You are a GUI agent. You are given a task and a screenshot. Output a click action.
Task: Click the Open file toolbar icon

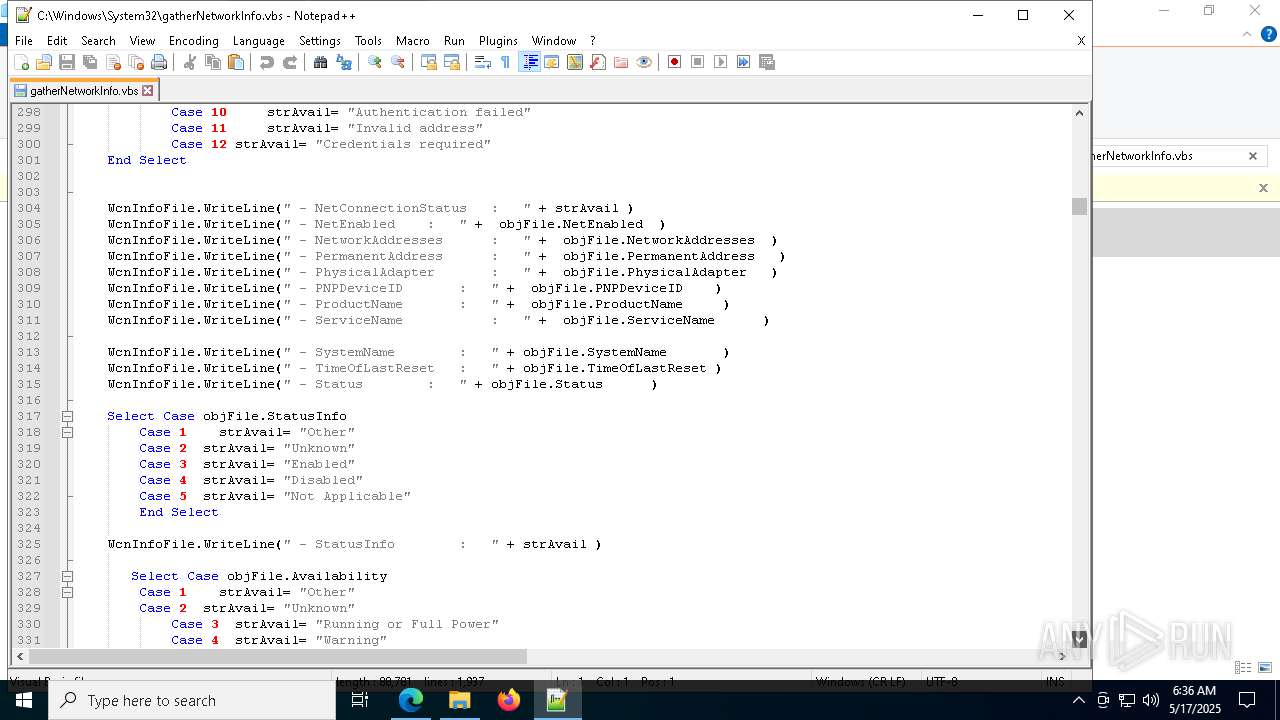pos(44,62)
